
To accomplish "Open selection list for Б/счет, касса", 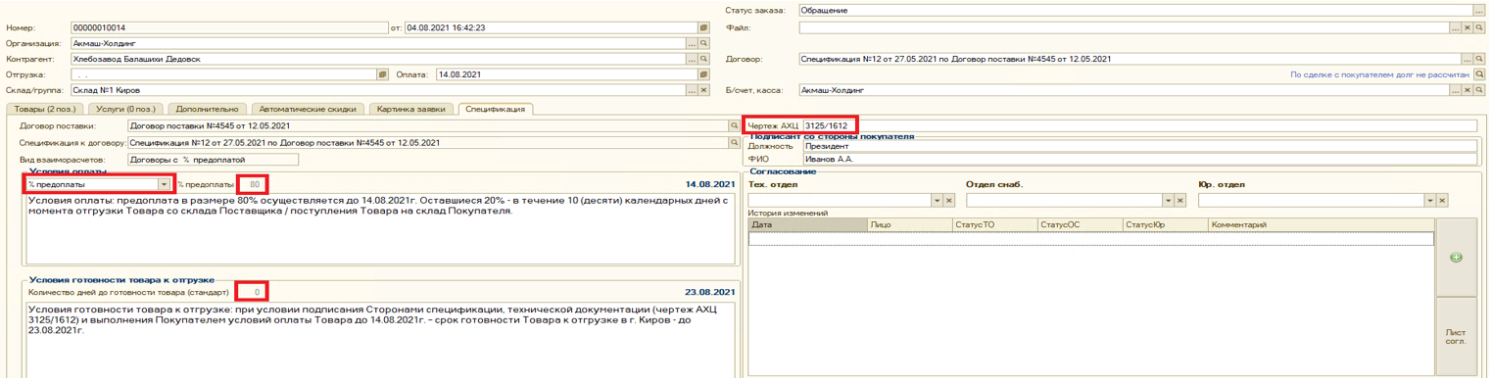I will pos(1455,90).
